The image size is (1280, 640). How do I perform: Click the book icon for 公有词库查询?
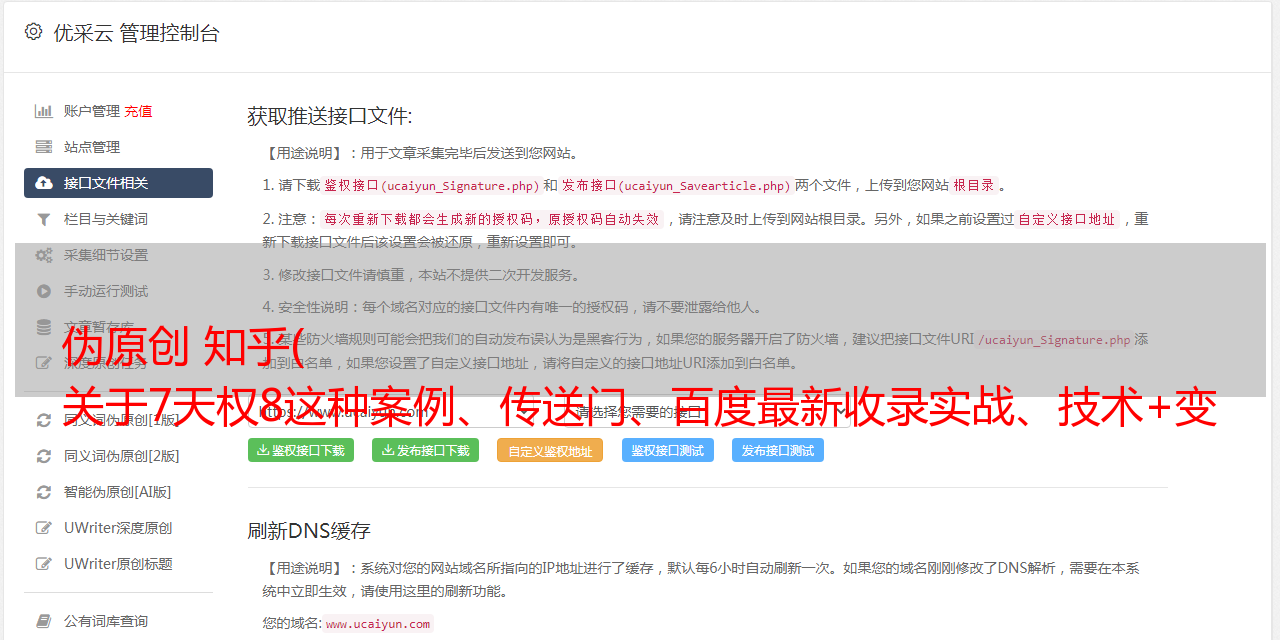(44, 621)
